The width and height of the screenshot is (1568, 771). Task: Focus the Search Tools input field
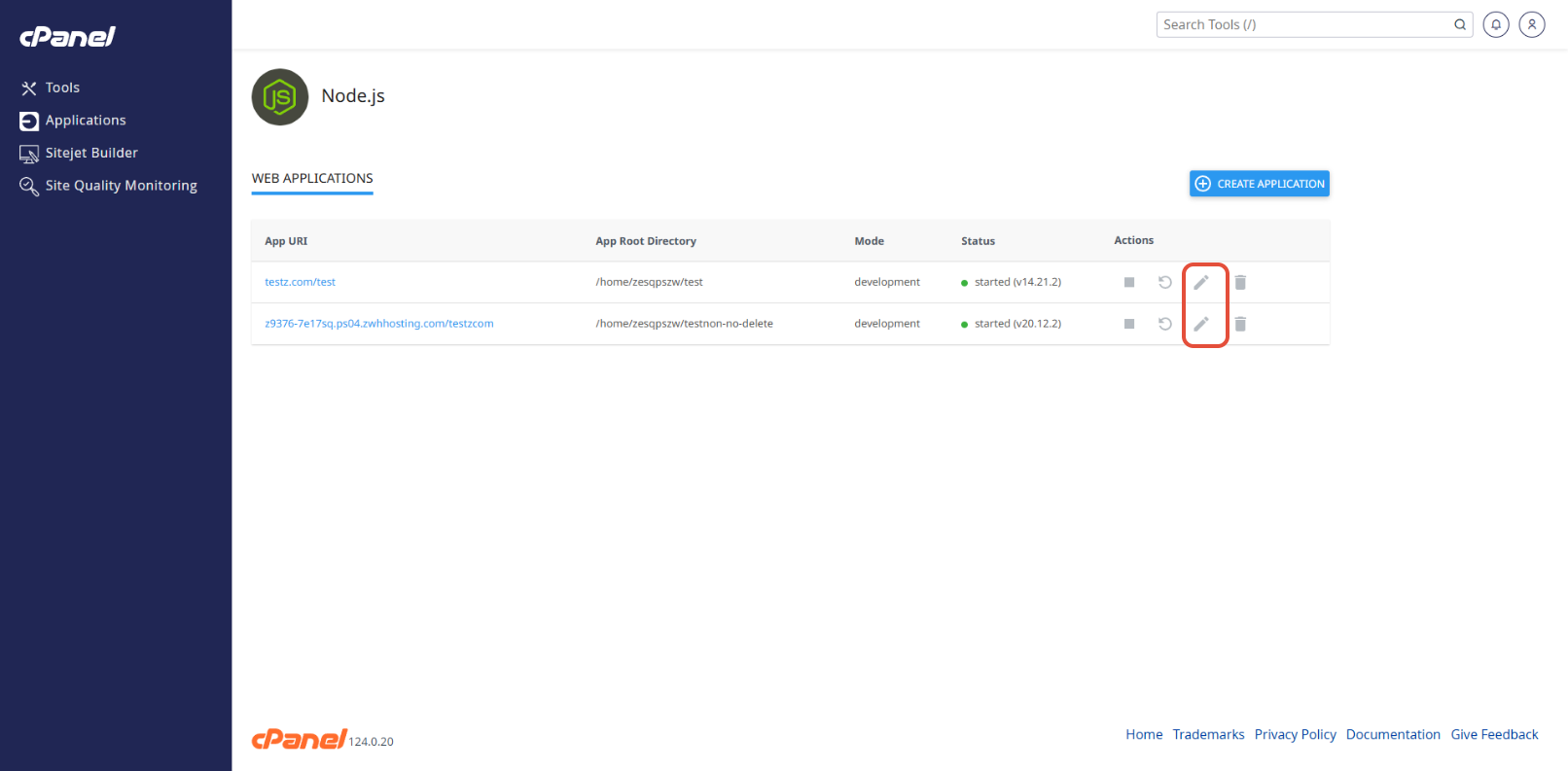(1304, 24)
